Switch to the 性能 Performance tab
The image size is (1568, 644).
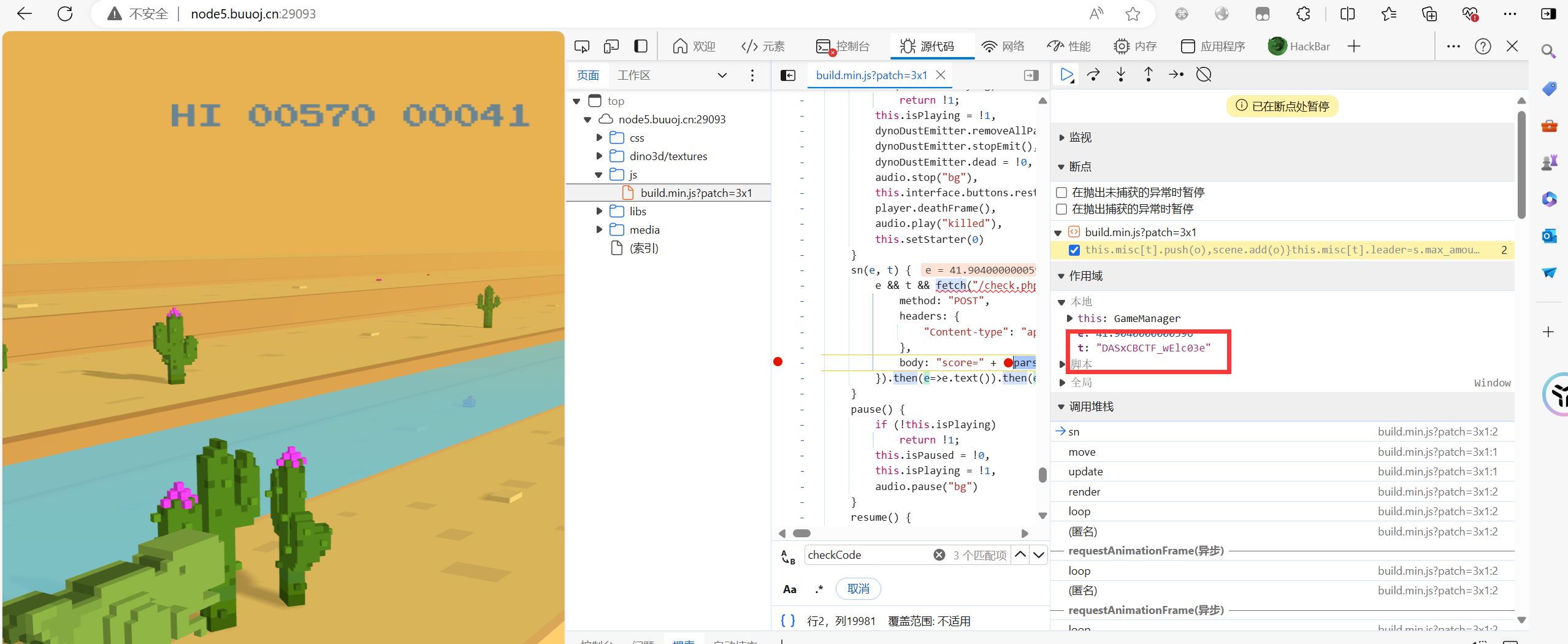coord(1069,46)
